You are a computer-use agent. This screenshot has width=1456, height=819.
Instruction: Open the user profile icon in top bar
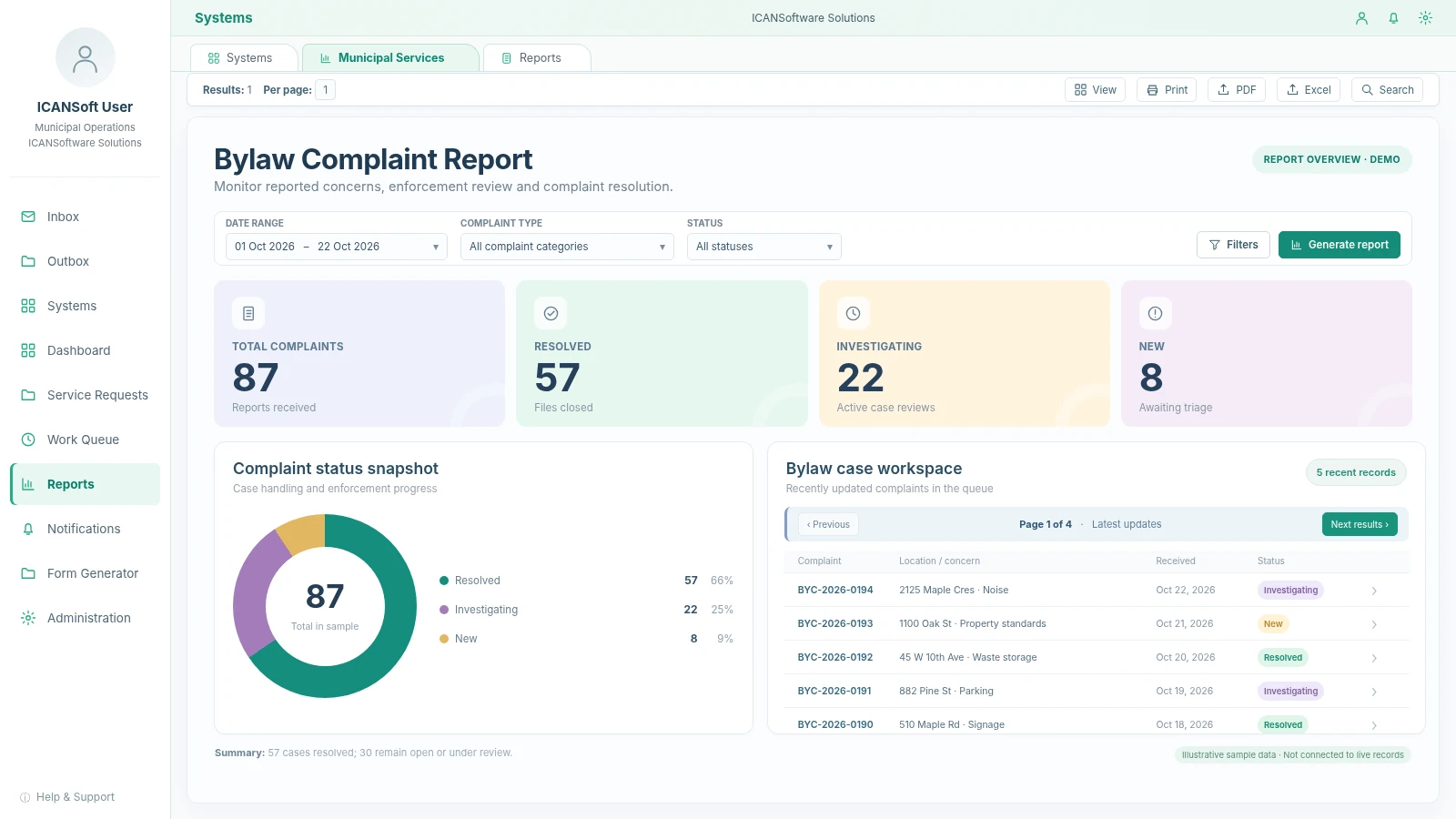click(1361, 18)
